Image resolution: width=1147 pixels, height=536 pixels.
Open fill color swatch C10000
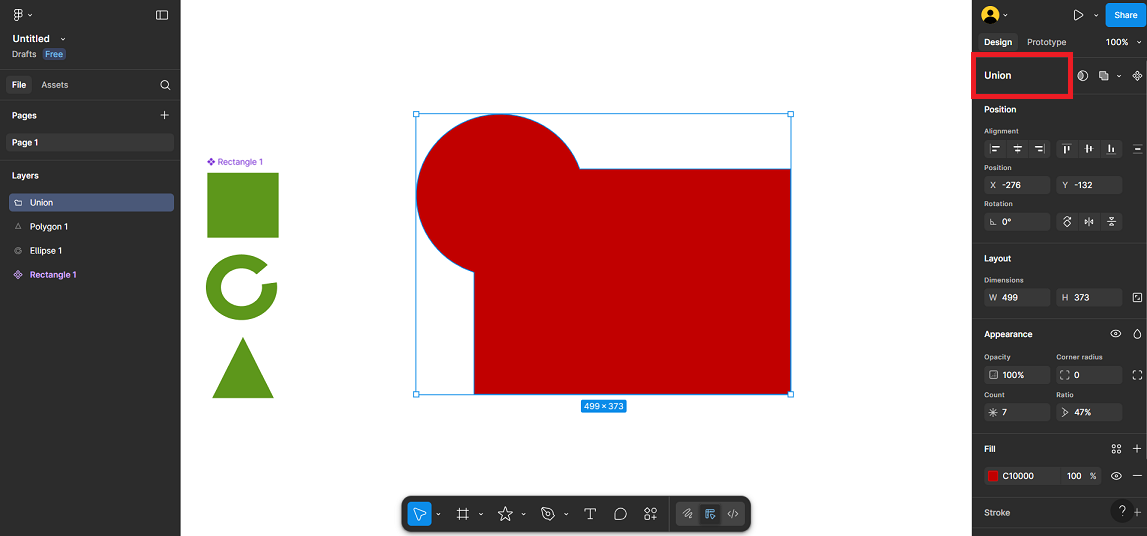(x=993, y=476)
